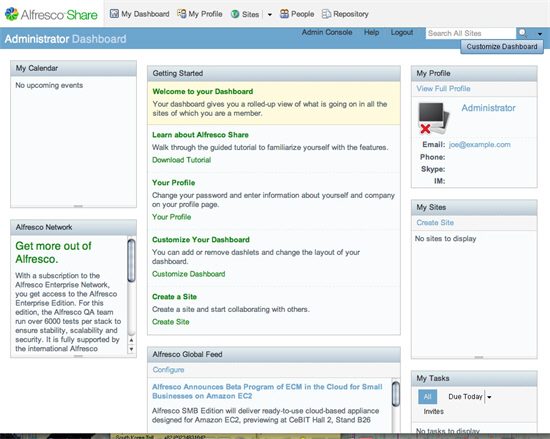Viewport: 550px width, 439px height.
Task: Click 'No sites to display' text
Action: pos(445,238)
